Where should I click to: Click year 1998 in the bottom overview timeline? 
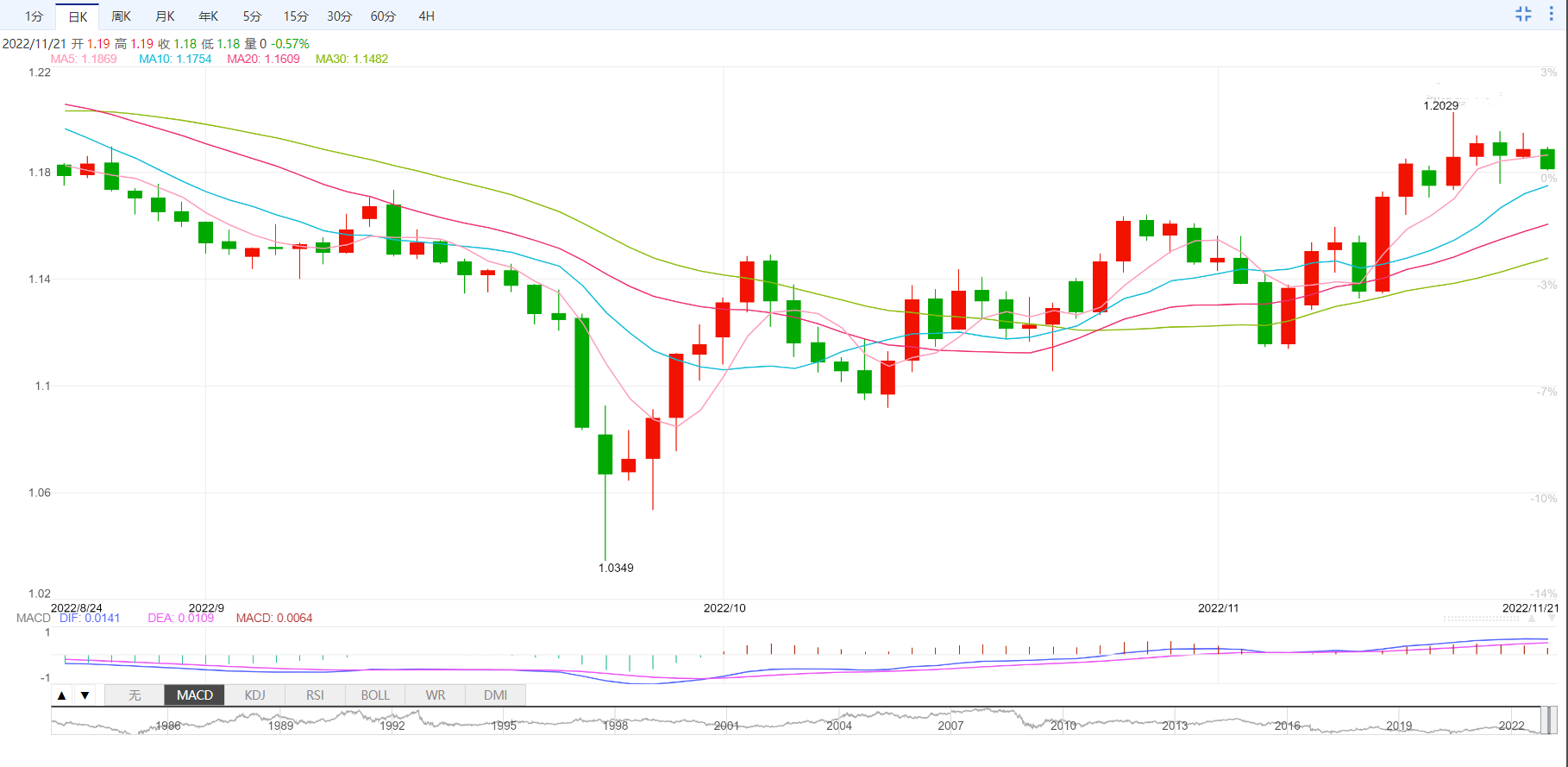(x=615, y=726)
